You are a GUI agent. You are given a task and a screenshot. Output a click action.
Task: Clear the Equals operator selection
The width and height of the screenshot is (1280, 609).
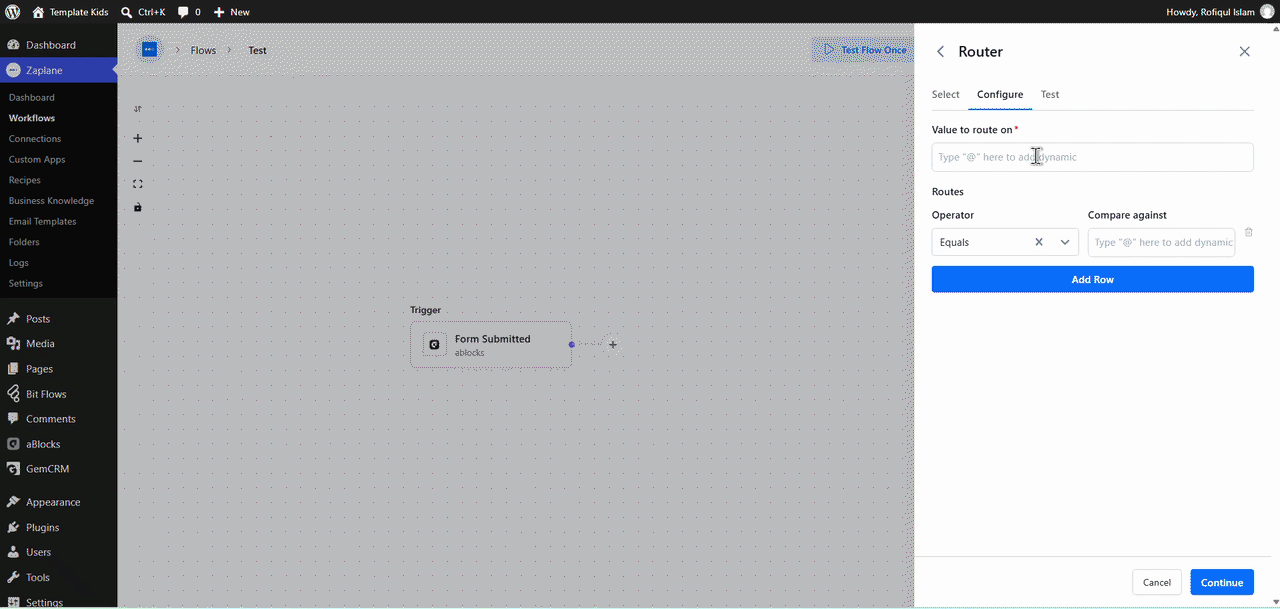pyautogui.click(x=1039, y=242)
